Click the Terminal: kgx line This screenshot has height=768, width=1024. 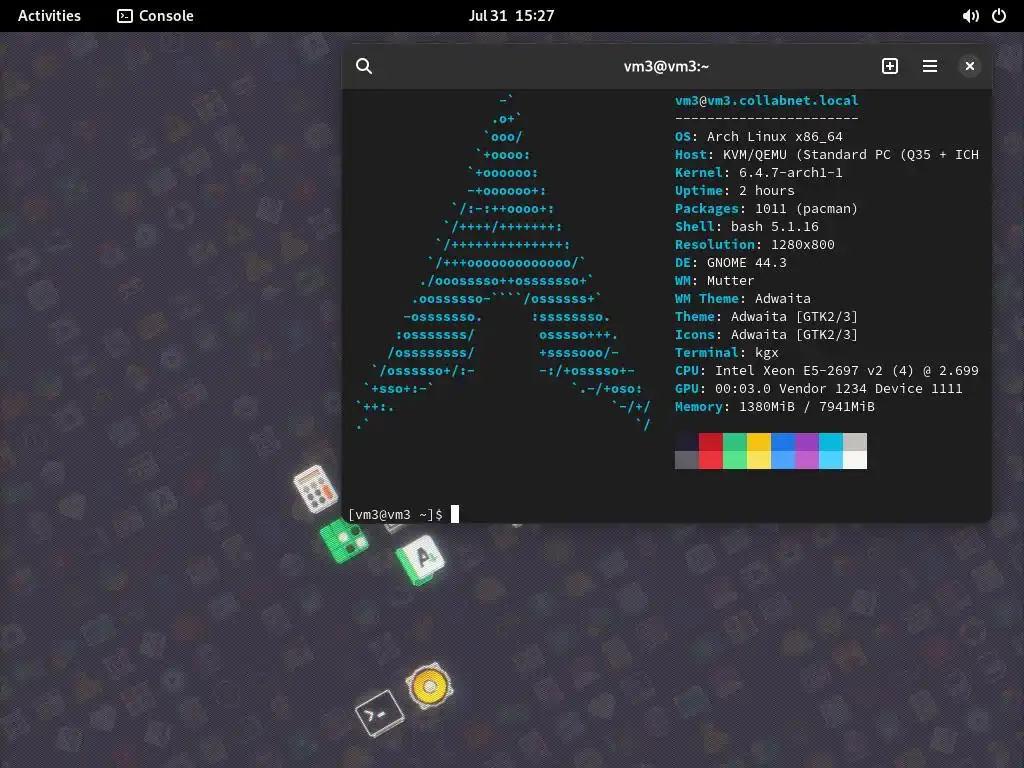pyautogui.click(x=727, y=353)
